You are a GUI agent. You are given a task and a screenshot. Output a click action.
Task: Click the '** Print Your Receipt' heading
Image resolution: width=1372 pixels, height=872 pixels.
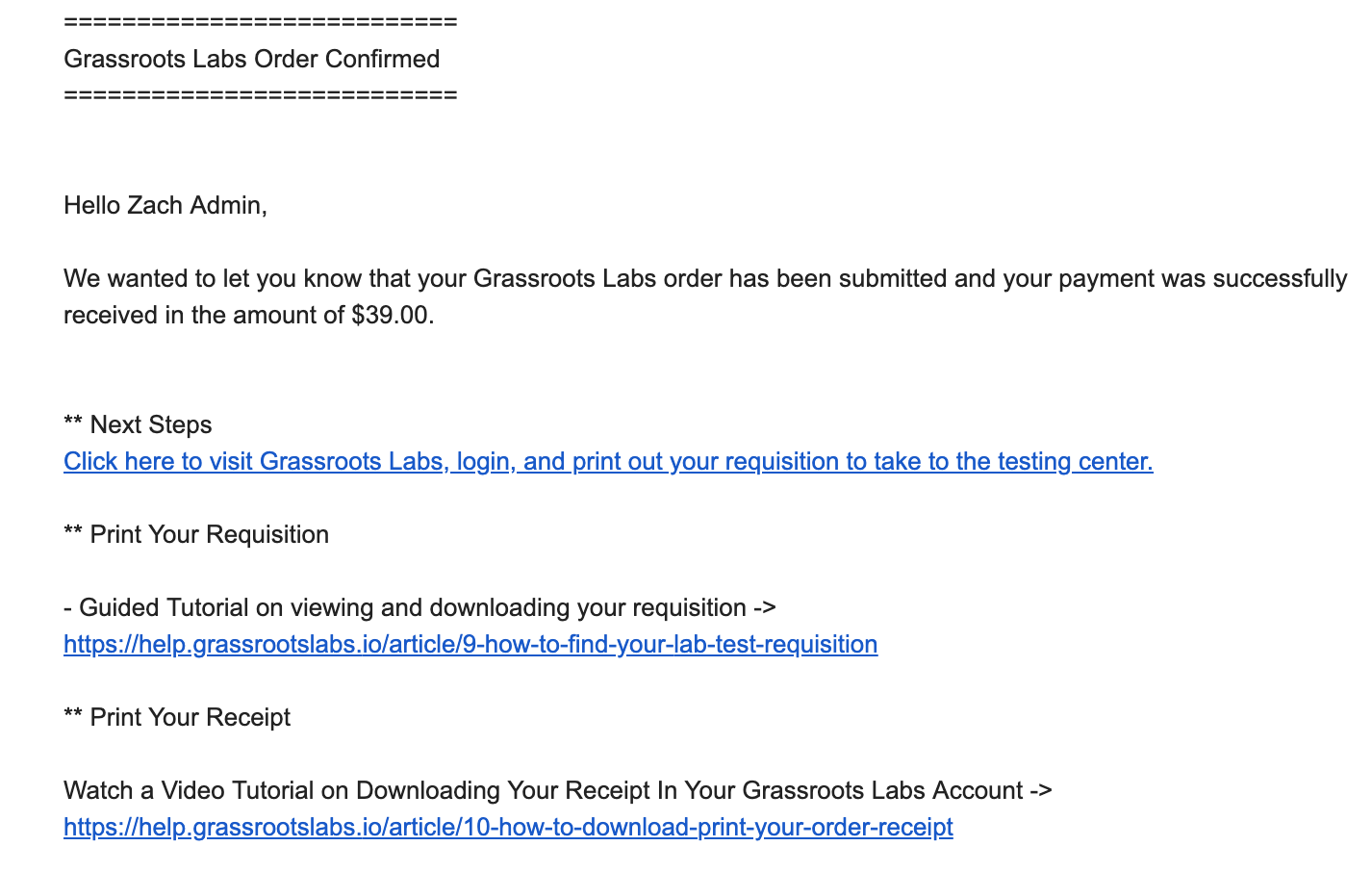click(x=177, y=718)
